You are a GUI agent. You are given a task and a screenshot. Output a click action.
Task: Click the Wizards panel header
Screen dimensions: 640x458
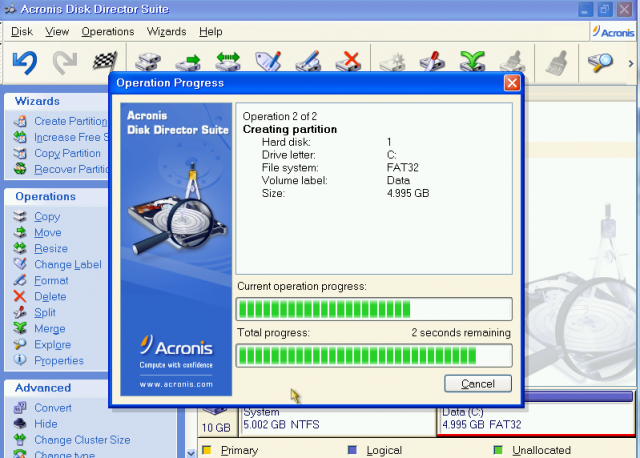56,101
